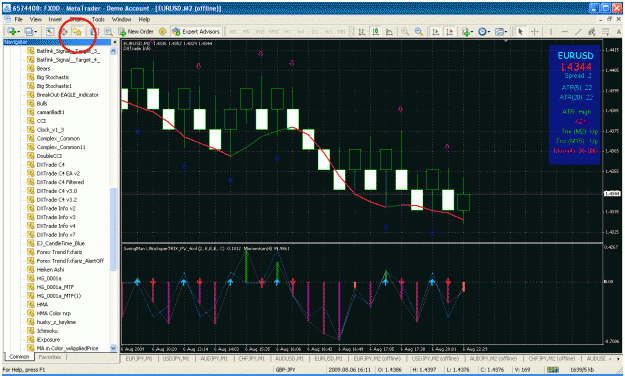Select the Heiken Ashi indicator
This screenshot has width=625, height=376.
[50, 270]
